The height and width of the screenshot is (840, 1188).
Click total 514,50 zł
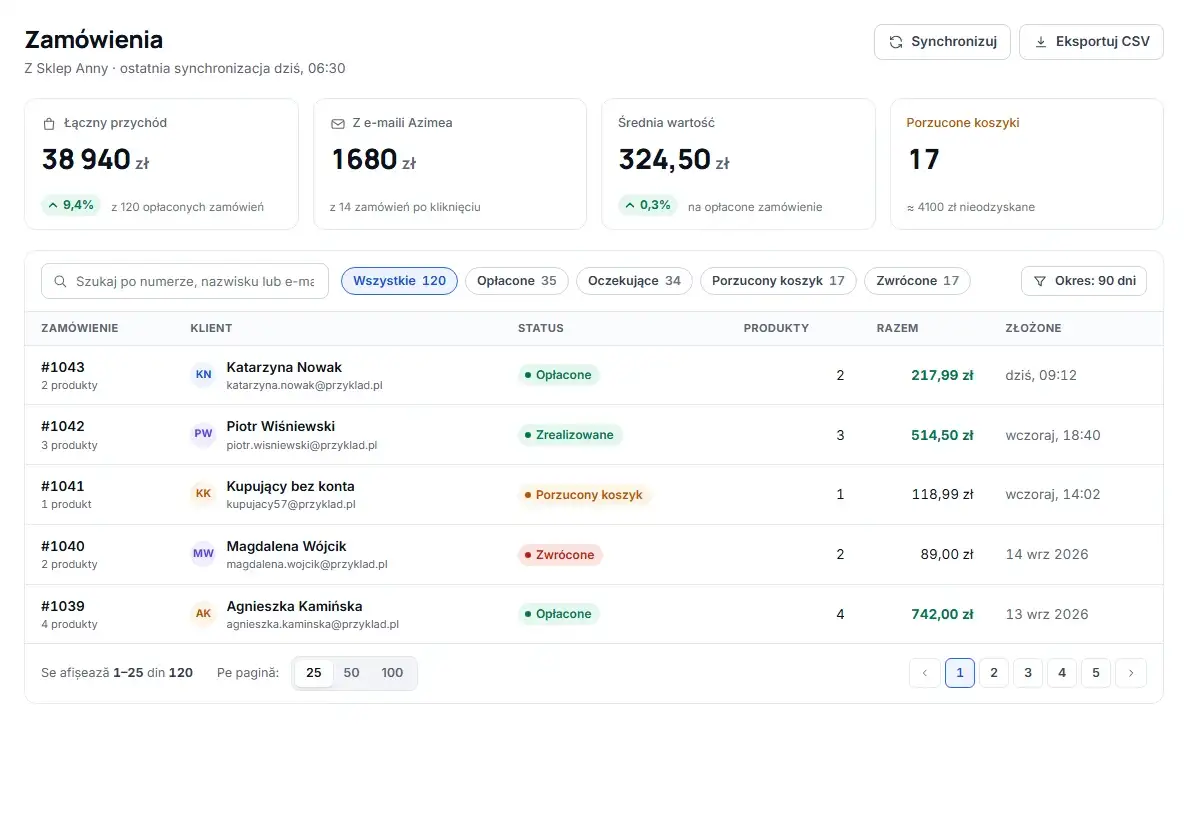[942, 435]
